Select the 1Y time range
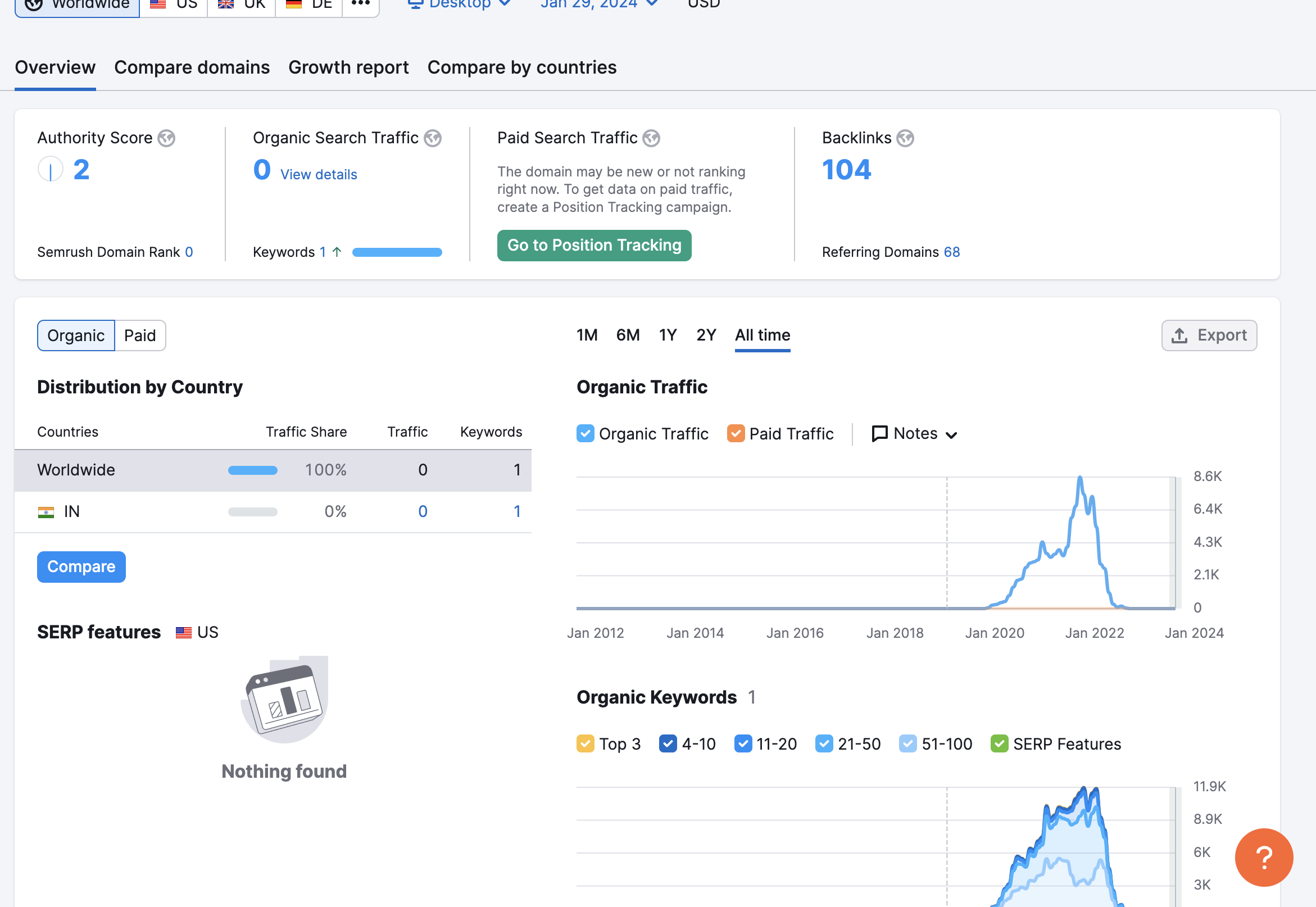This screenshot has height=907, width=1316. pos(668,335)
